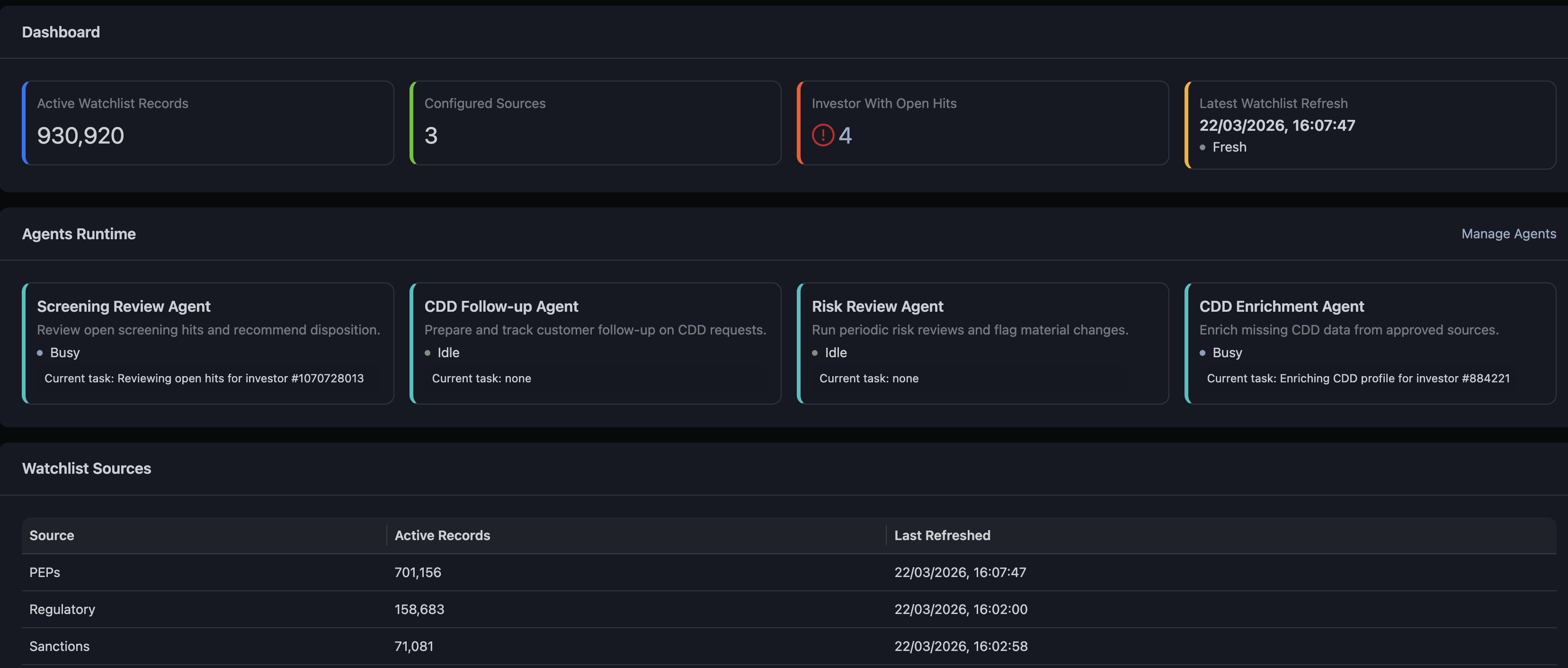Click the Fresh status indicator dot
The width and height of the screenshot is (1568, 668).
1202,147
